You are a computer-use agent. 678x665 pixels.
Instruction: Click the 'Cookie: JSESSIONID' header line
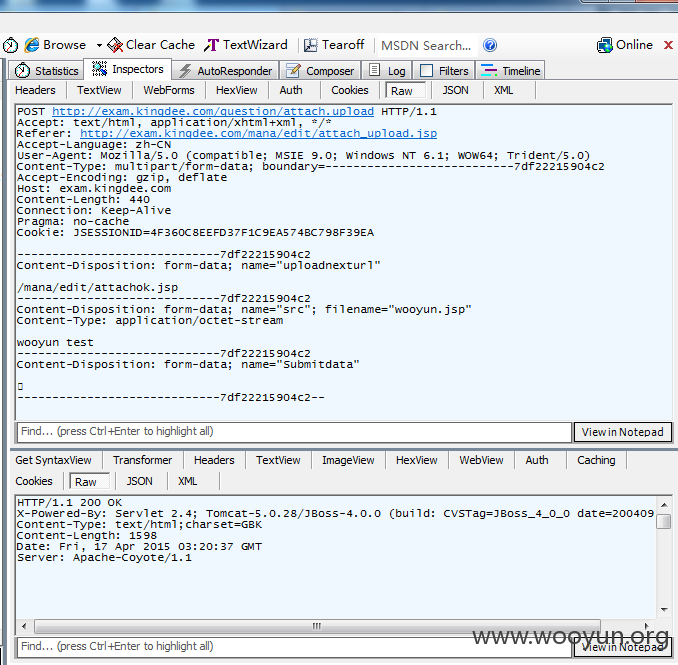point(195,233)
